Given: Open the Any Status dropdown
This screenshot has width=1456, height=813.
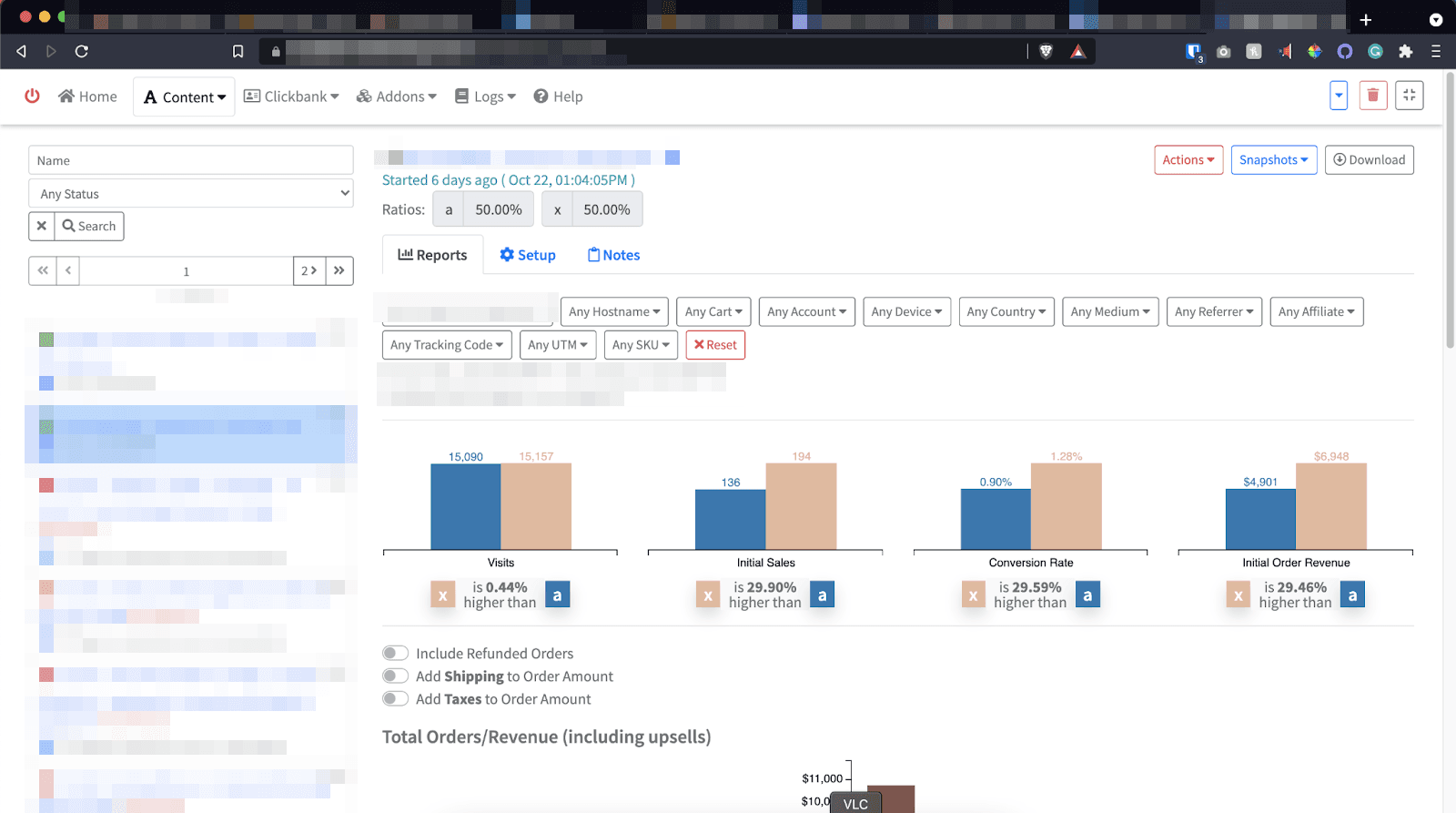Looking at the screenshot, I should point(191,194).
